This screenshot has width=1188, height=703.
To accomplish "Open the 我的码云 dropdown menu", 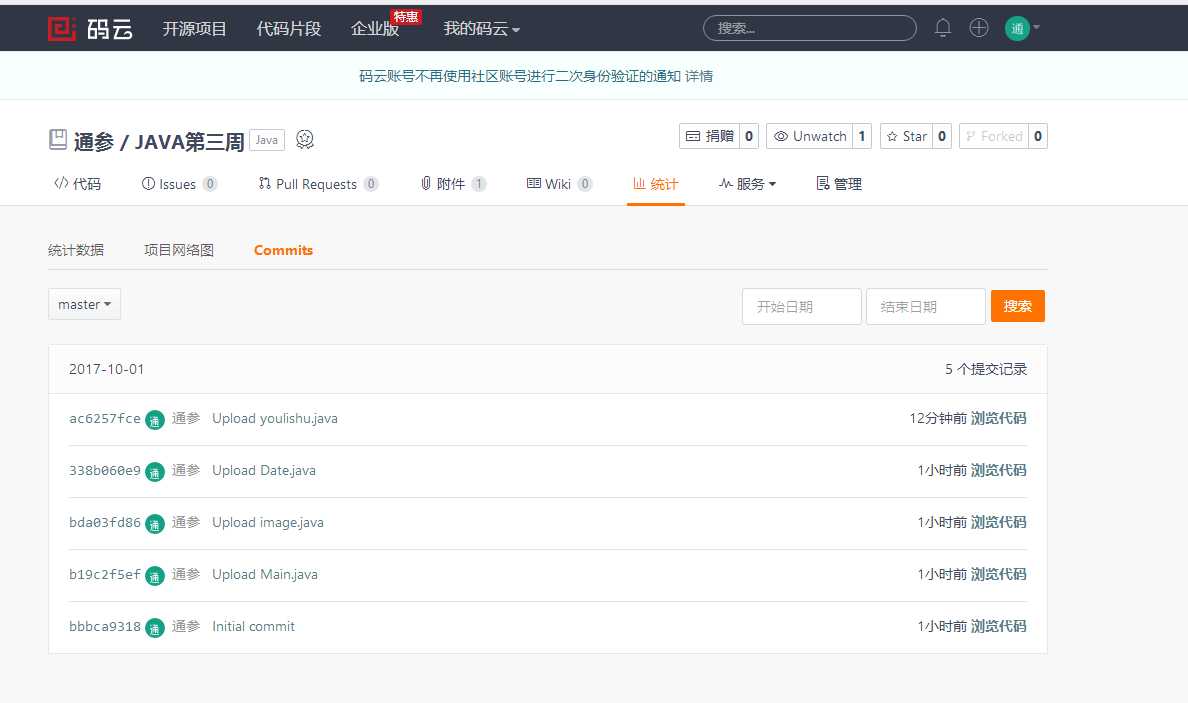I will point(481,29).
